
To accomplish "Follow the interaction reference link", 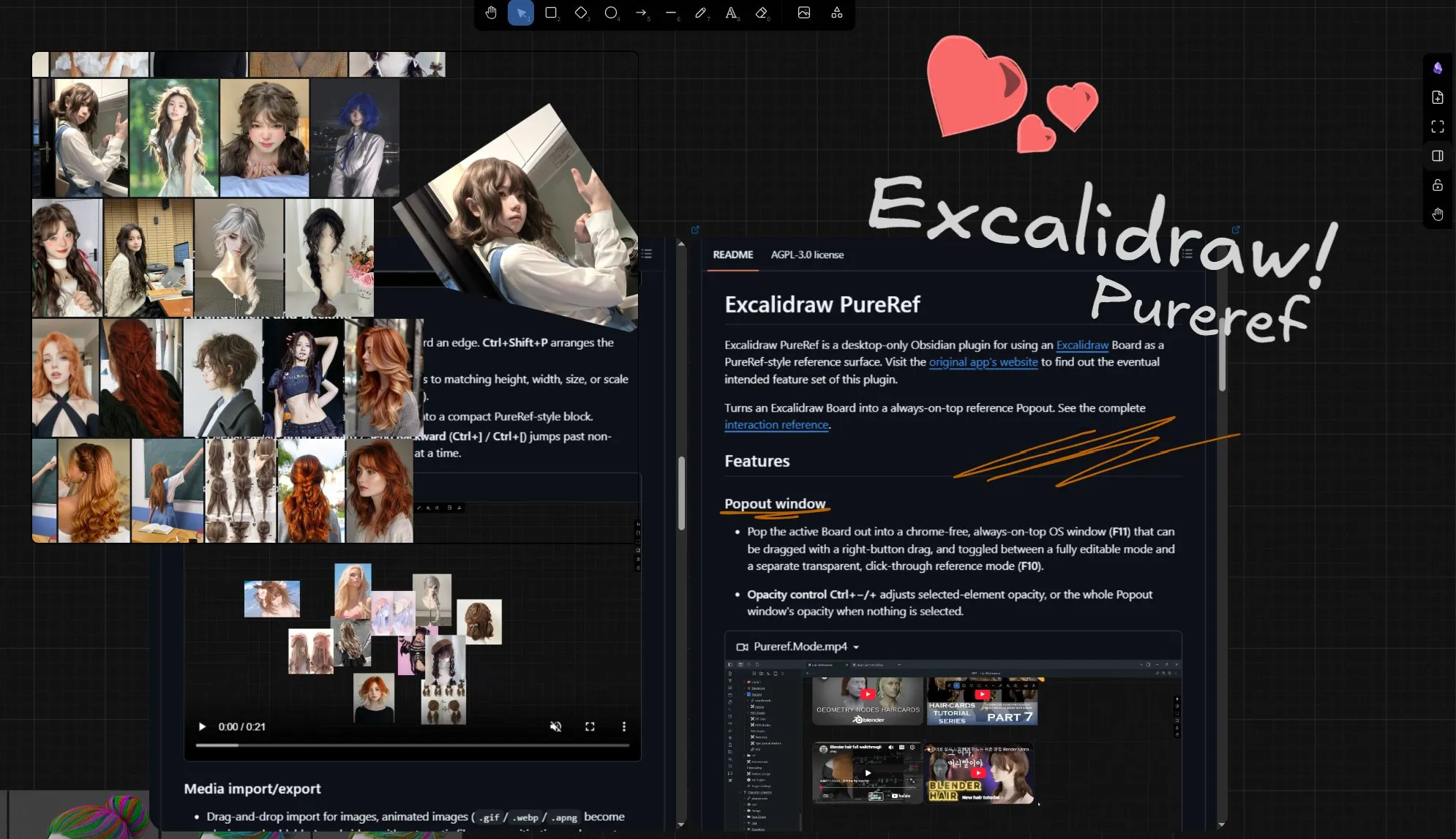I will click(776, 425).
